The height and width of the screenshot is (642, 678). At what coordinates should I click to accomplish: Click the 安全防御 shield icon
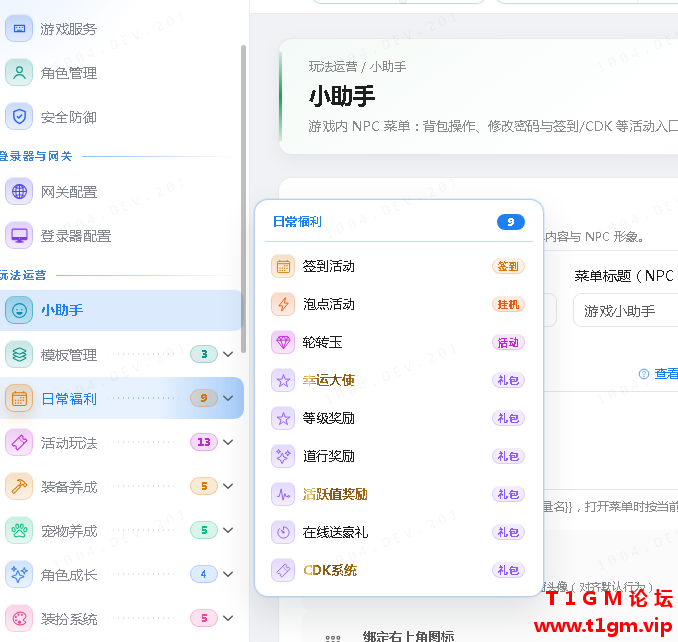click(19, 116)
